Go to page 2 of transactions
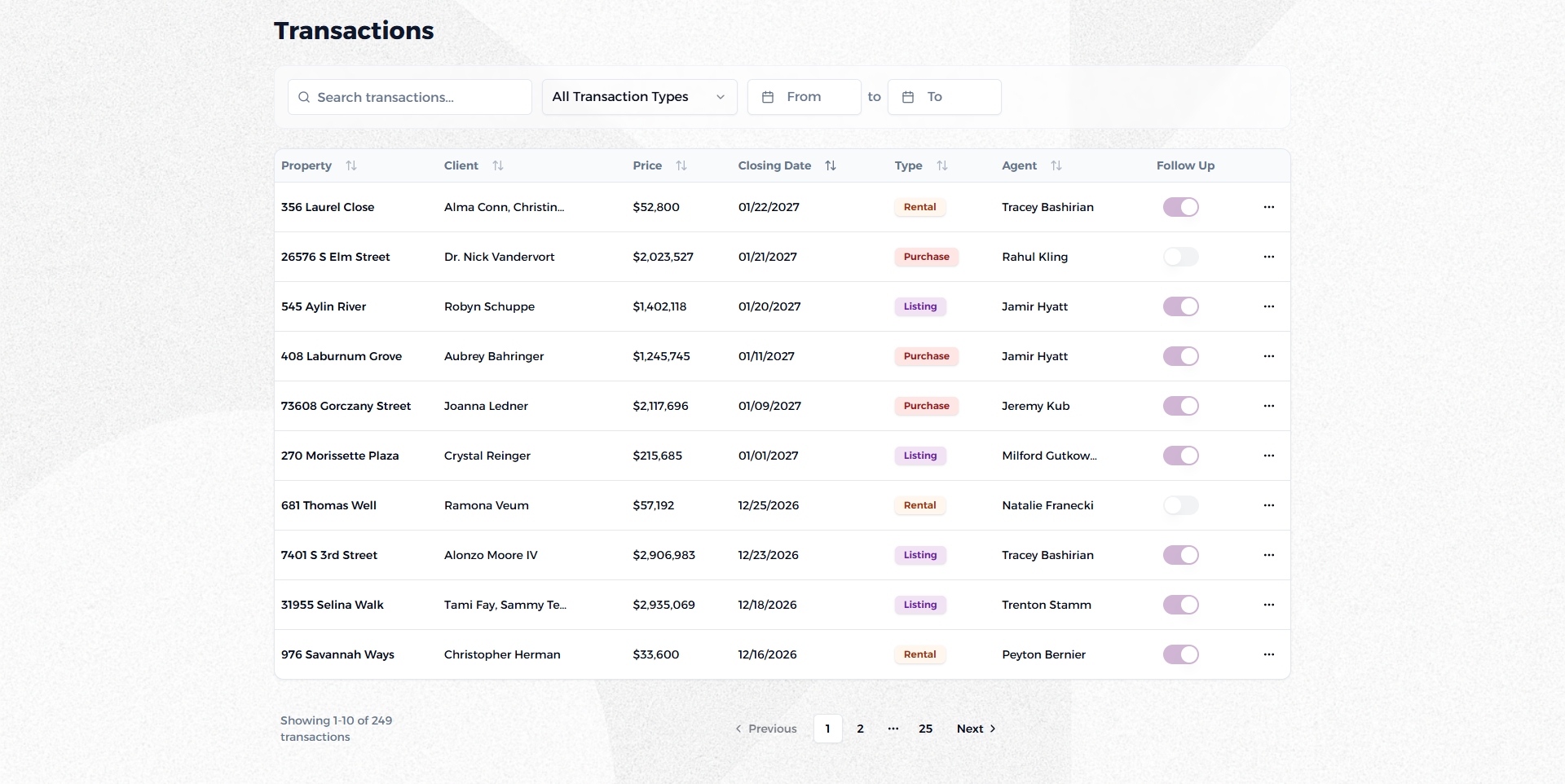 860,729
